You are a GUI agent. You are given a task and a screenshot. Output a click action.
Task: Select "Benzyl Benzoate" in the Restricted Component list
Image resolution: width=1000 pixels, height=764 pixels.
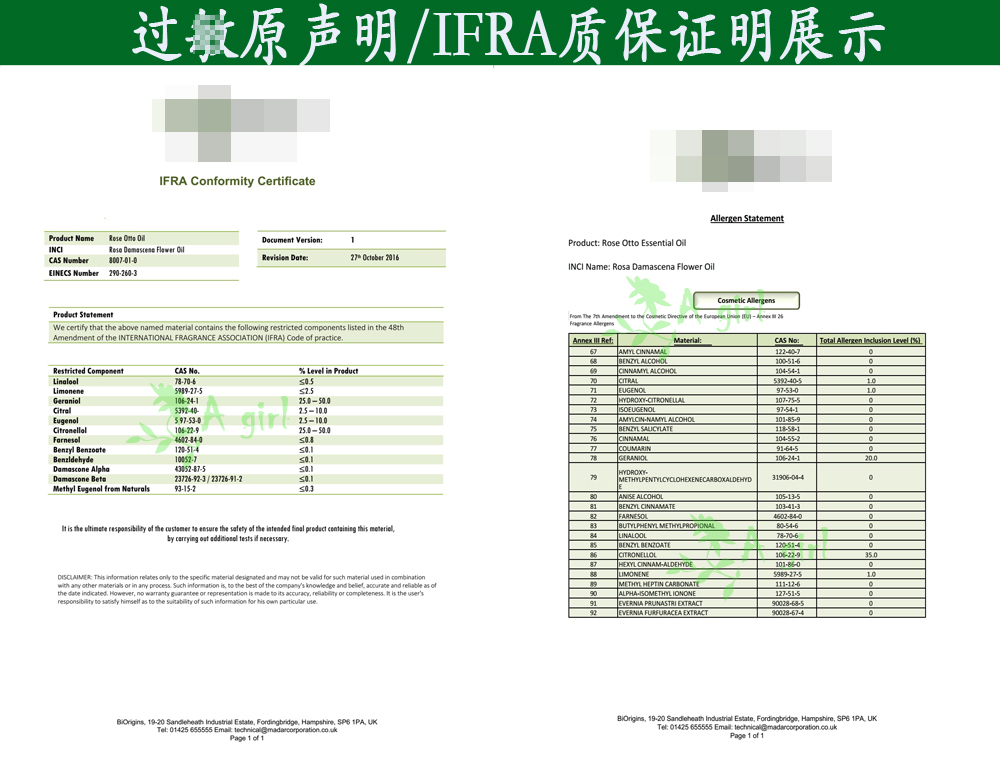(79, 450)
